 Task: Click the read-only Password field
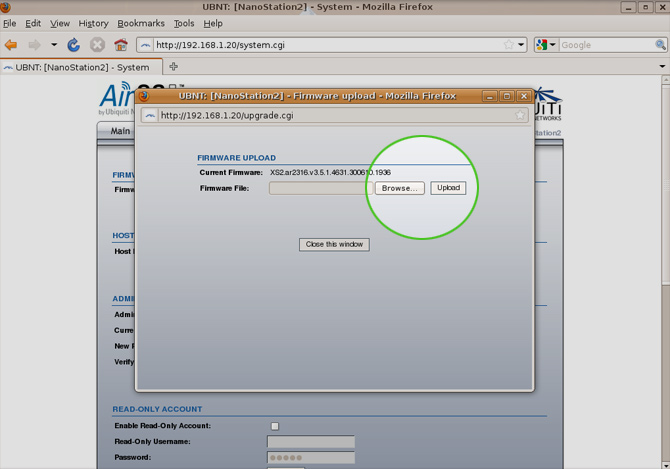coord(311,457)
